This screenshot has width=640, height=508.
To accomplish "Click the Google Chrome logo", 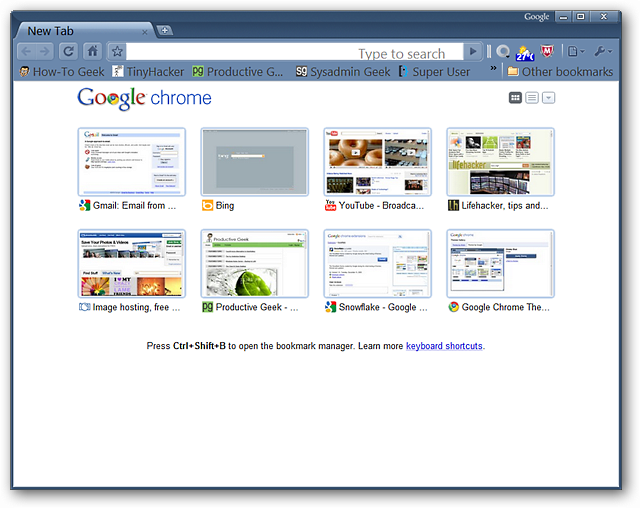I will (144, 98).
